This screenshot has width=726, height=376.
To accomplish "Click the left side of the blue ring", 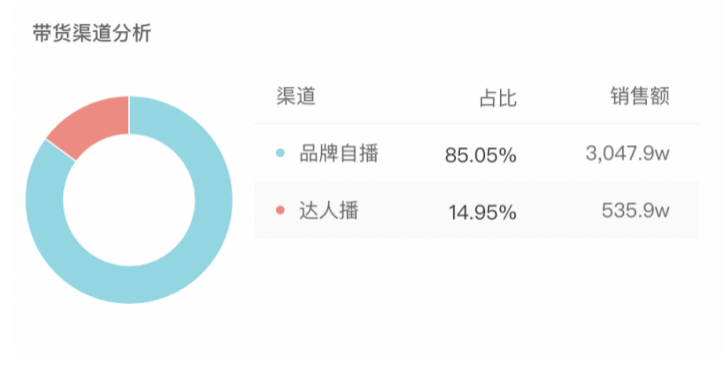I will (x=44, y=200).
